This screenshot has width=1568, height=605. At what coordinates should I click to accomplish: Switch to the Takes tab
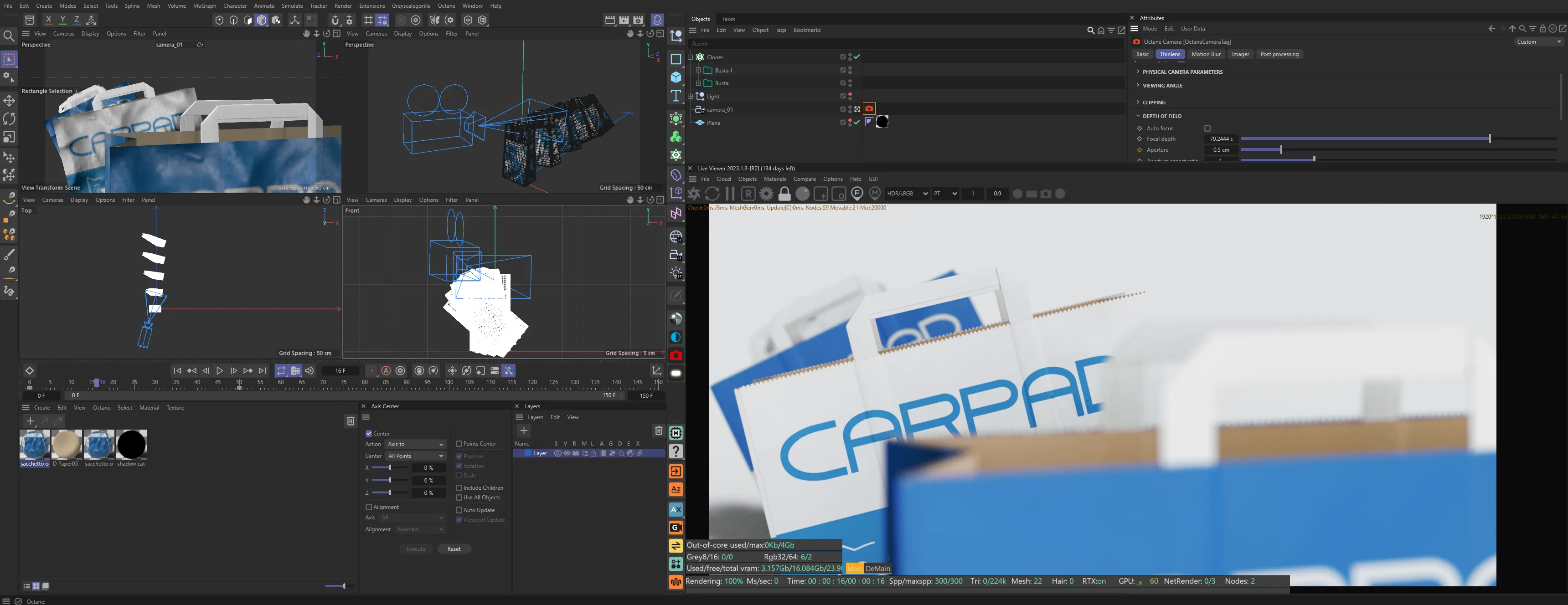[728, 19]
